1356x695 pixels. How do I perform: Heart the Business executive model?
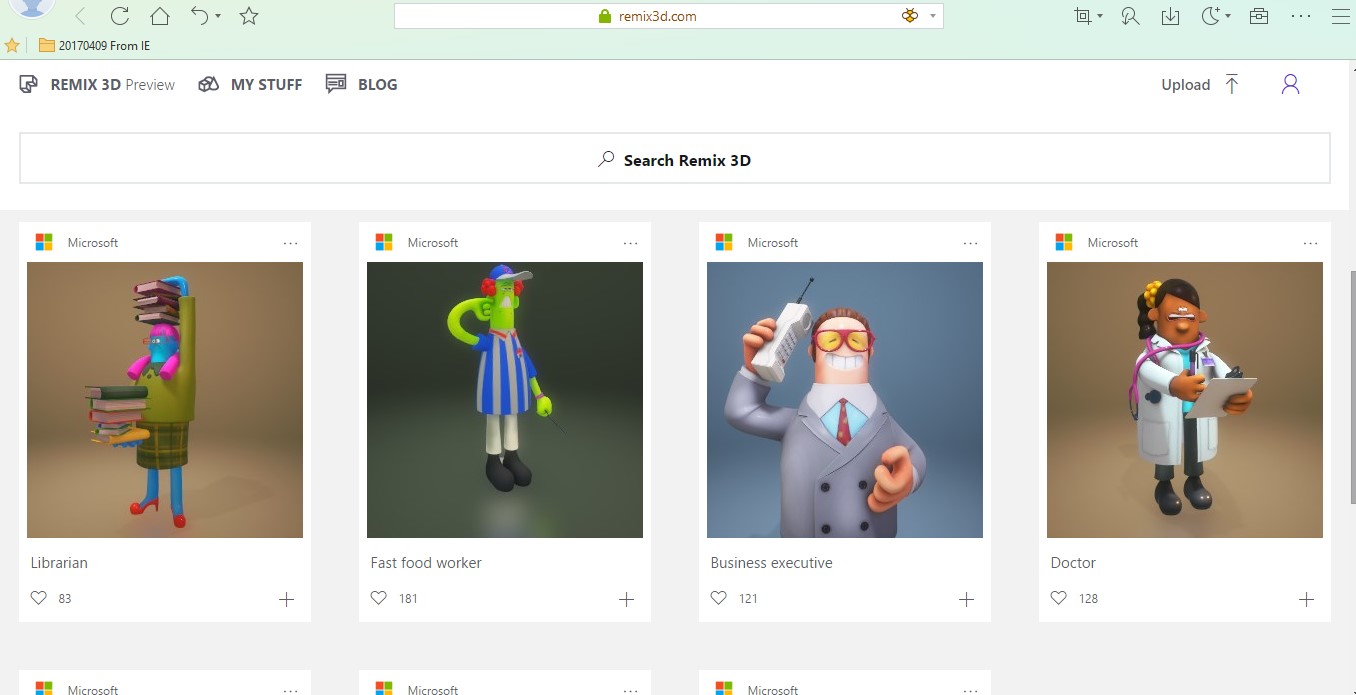pos(718,597)
